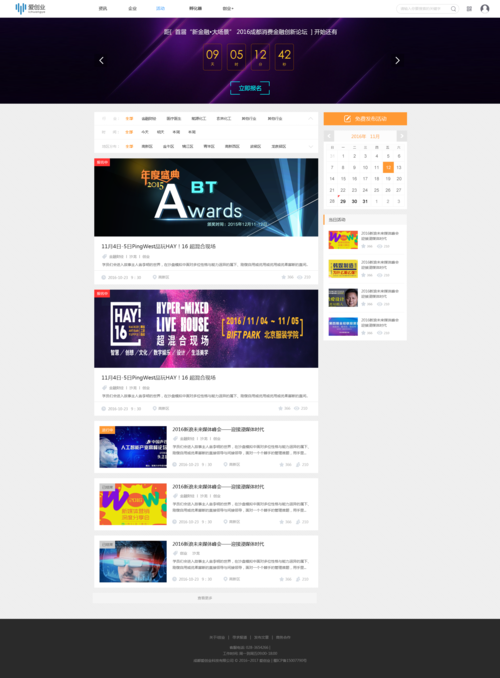Screen dimensions: 500x678
Task: Switch to the highlighted 活动 nav tab
Action: pyautogui.click(x=160, y=9)
